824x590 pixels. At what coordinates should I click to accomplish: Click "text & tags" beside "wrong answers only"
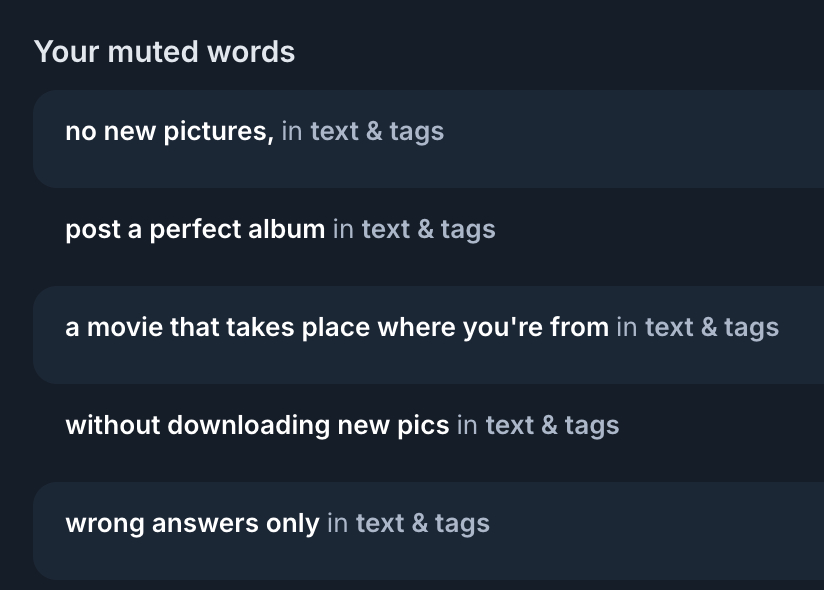point(422,523)
